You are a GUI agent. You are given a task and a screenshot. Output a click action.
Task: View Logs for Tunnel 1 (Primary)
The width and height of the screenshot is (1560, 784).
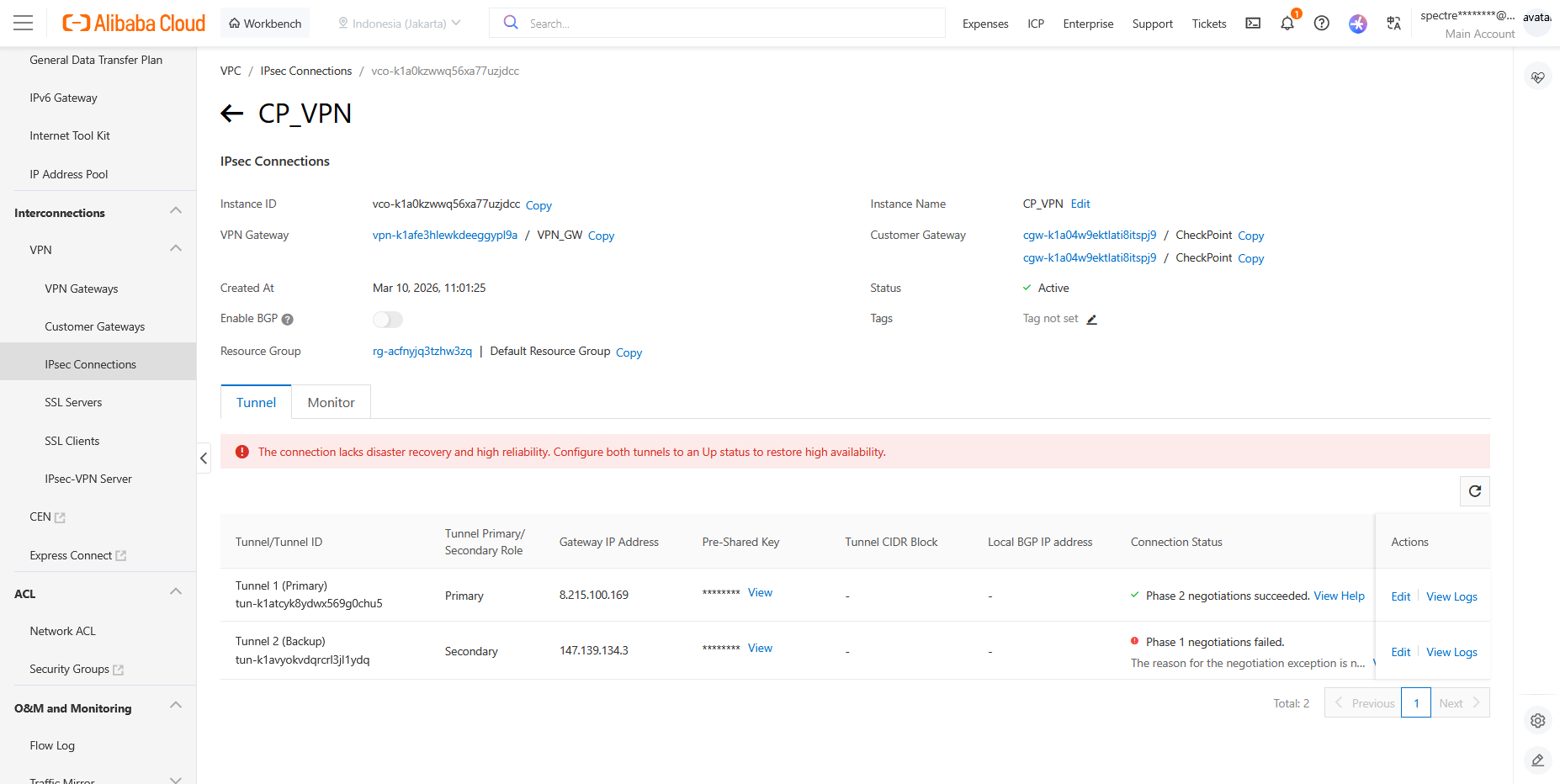click(1451, 596)
